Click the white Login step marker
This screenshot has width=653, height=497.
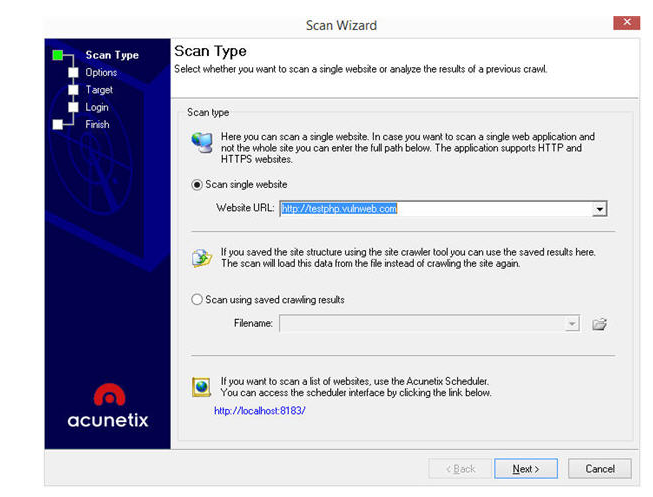coord(73,107)
